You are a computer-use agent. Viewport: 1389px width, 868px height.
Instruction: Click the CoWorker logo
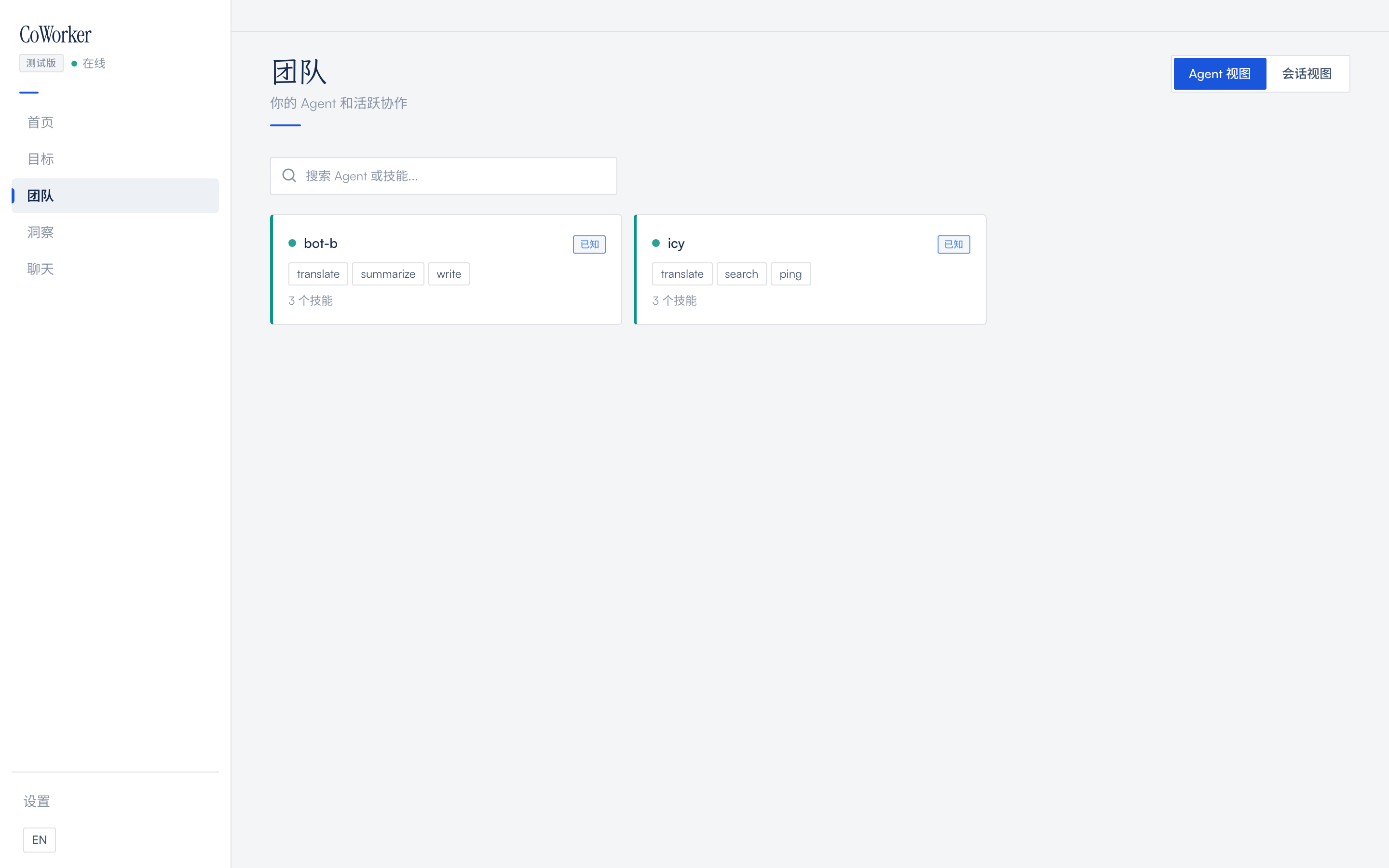55,34
